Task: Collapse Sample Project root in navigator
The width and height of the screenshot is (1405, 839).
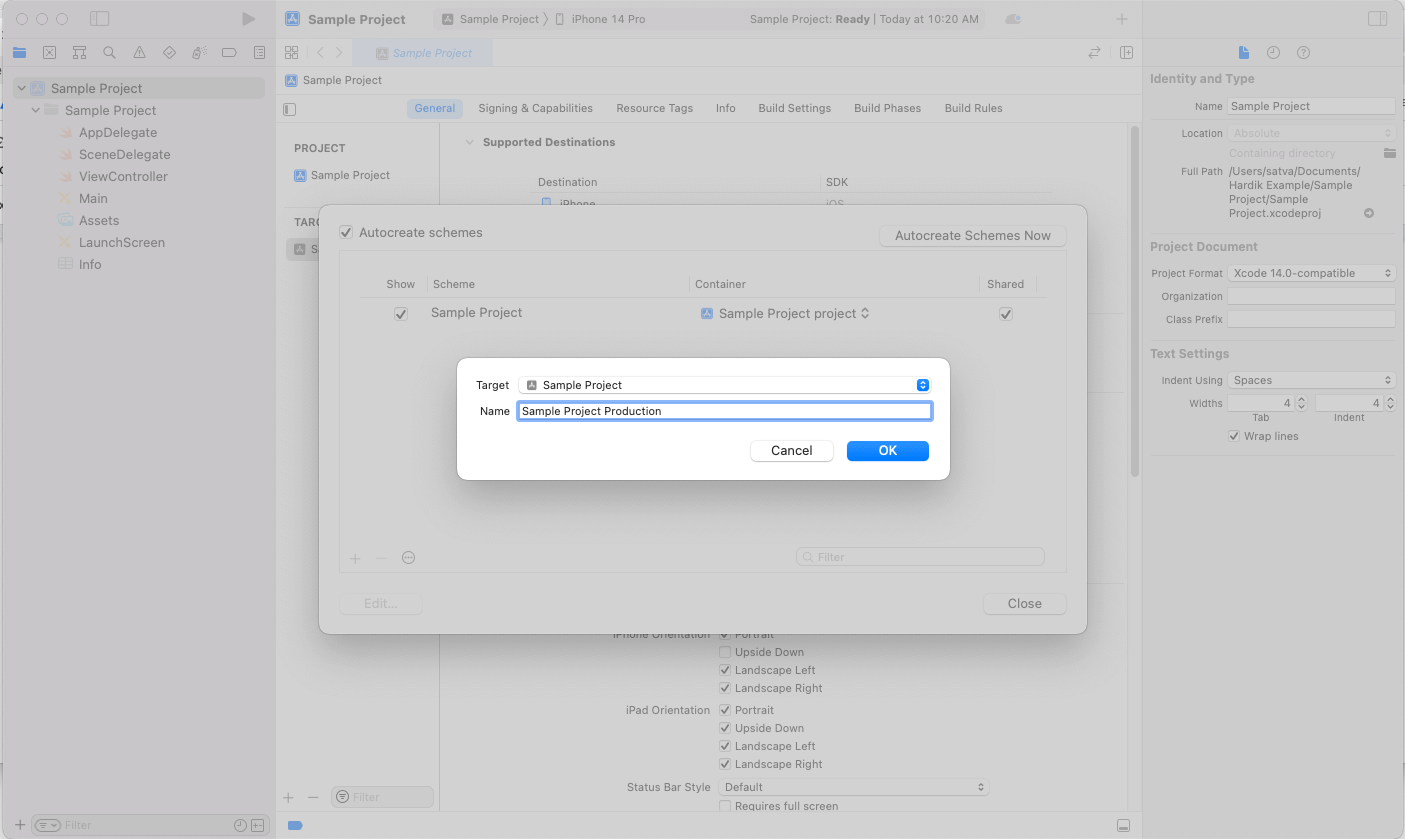Action: tap(21, 88)
